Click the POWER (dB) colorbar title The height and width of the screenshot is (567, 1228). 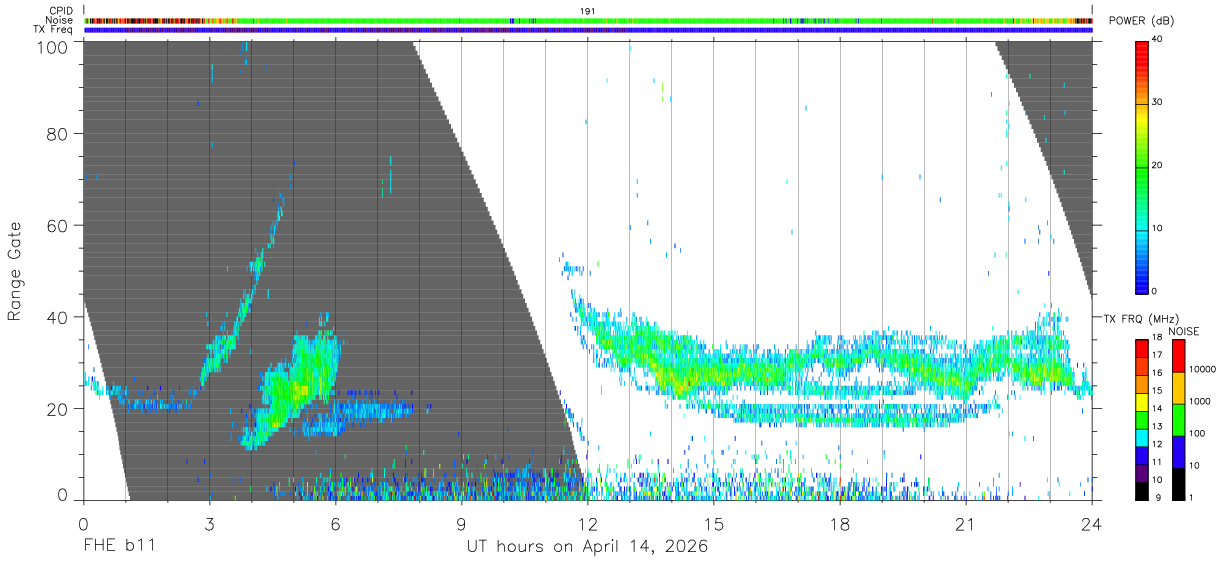pyautogui.click(x=1140, y=21)
